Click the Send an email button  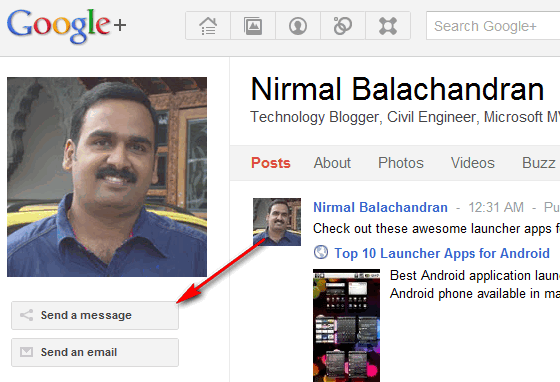95,352
